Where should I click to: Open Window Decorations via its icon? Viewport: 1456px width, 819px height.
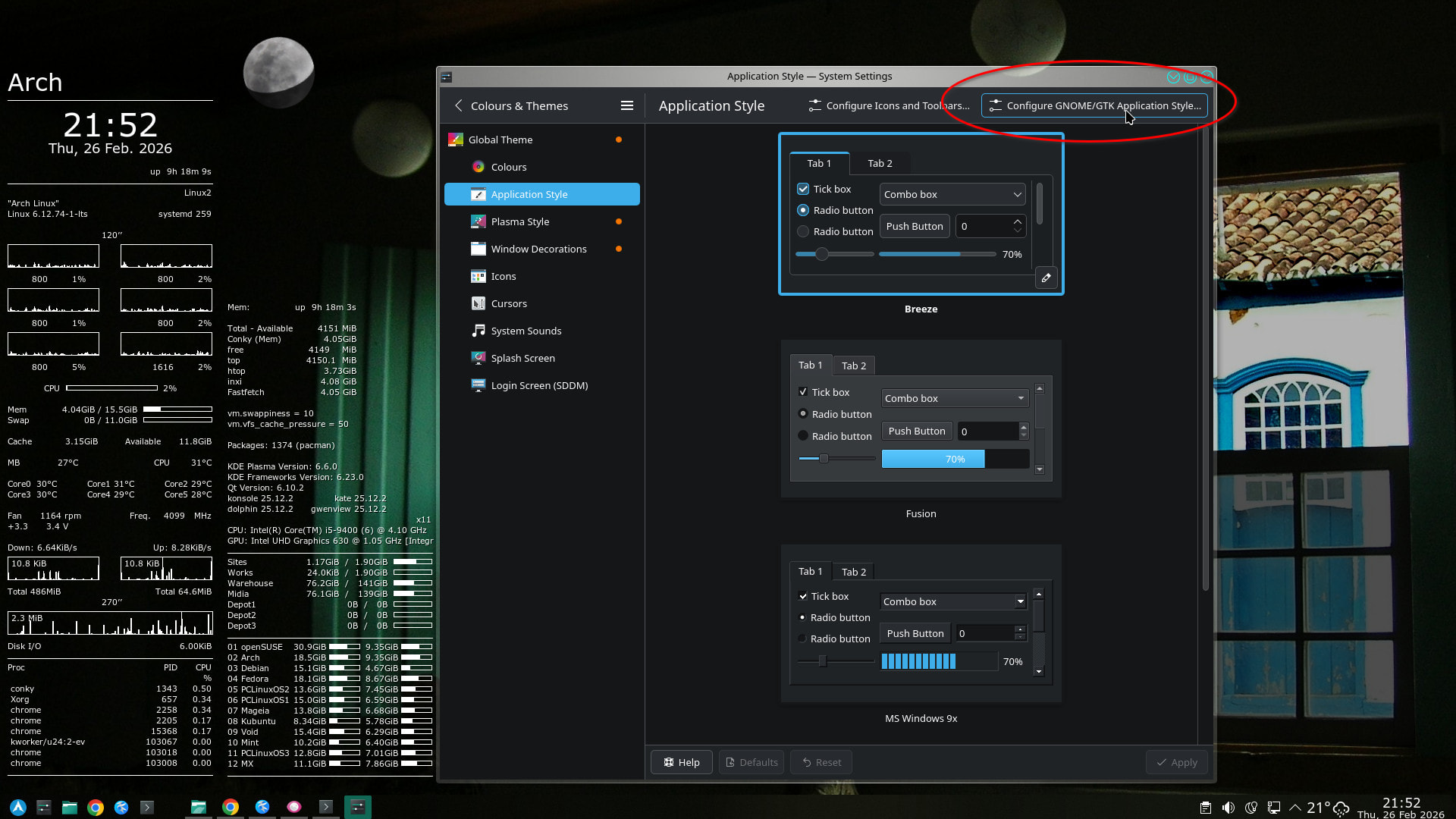click(x=478, y=249)
